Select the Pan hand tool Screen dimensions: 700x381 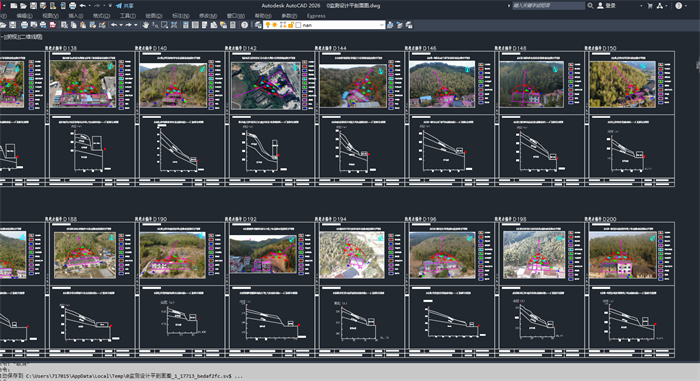(146, 25)
